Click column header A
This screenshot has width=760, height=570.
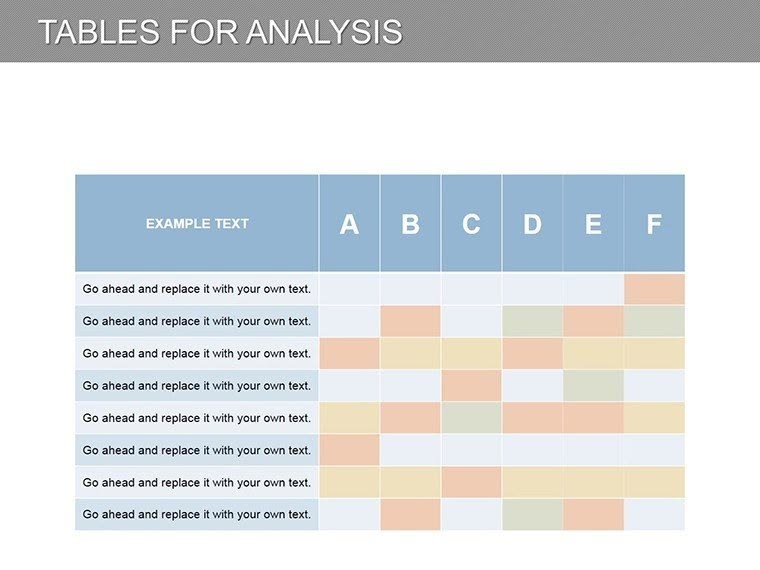pos(349,223)
